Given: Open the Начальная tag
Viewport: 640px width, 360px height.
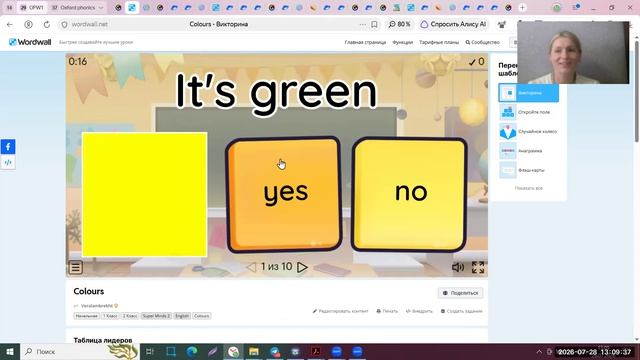Looking at the screenshot, I should pos(87,316).
